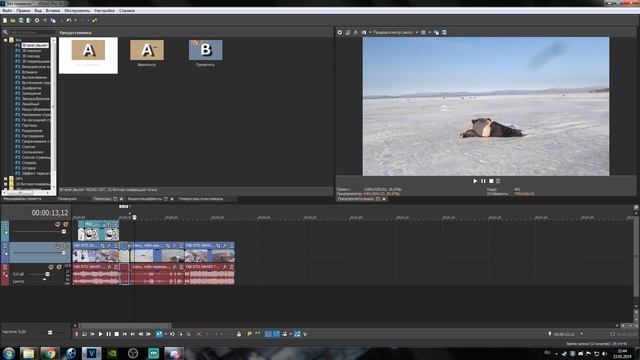Collapse the 'Все' folder in transitions tree

6,40
